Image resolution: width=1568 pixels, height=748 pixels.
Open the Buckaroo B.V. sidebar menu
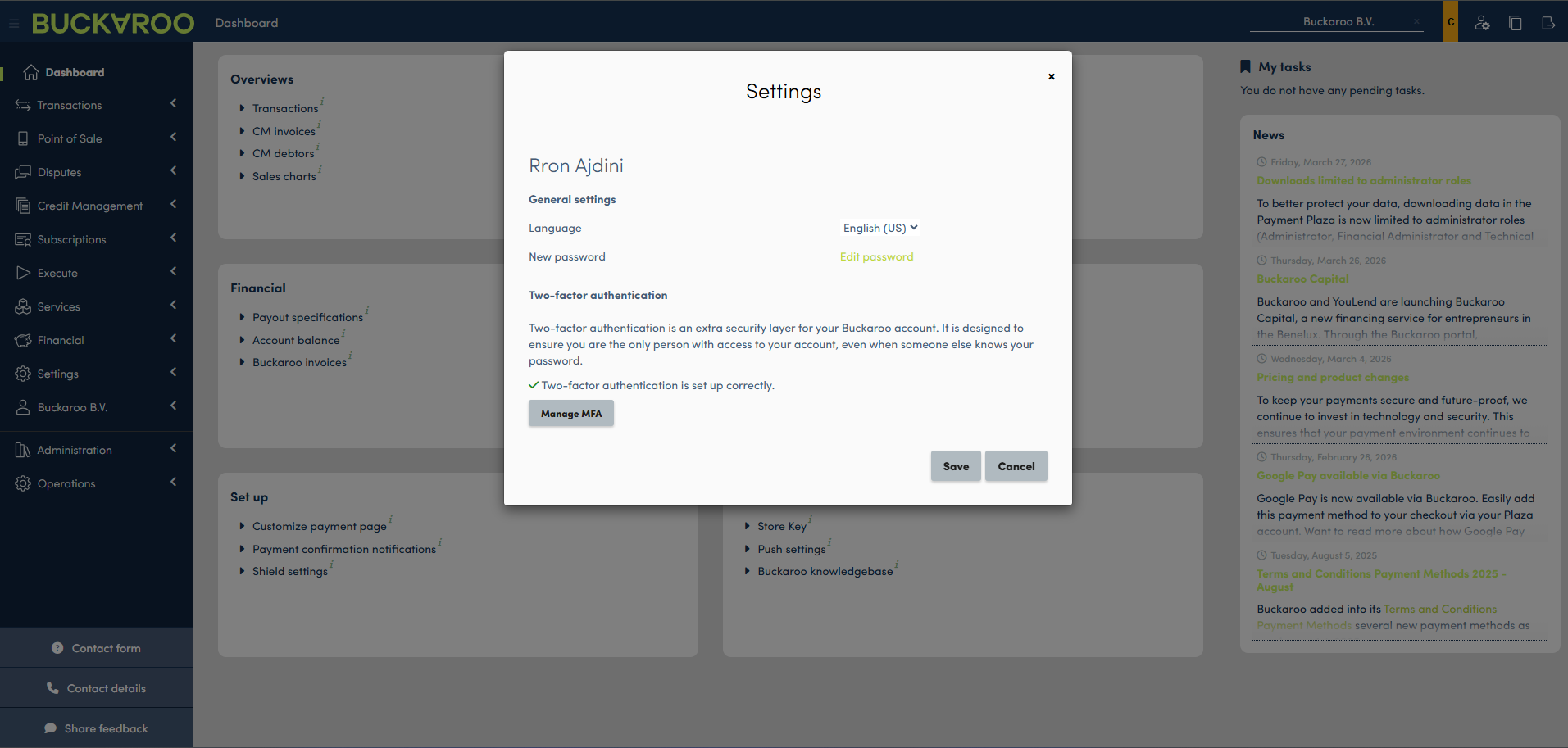[x=97, y=407]
